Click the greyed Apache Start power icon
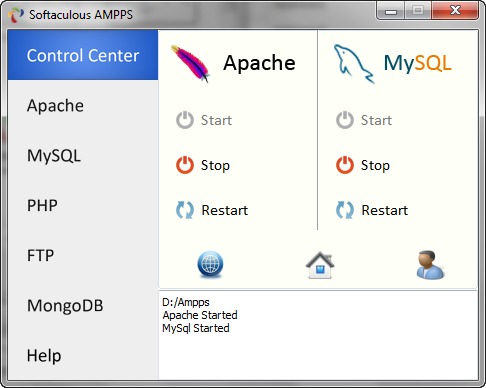 (185, 120)
